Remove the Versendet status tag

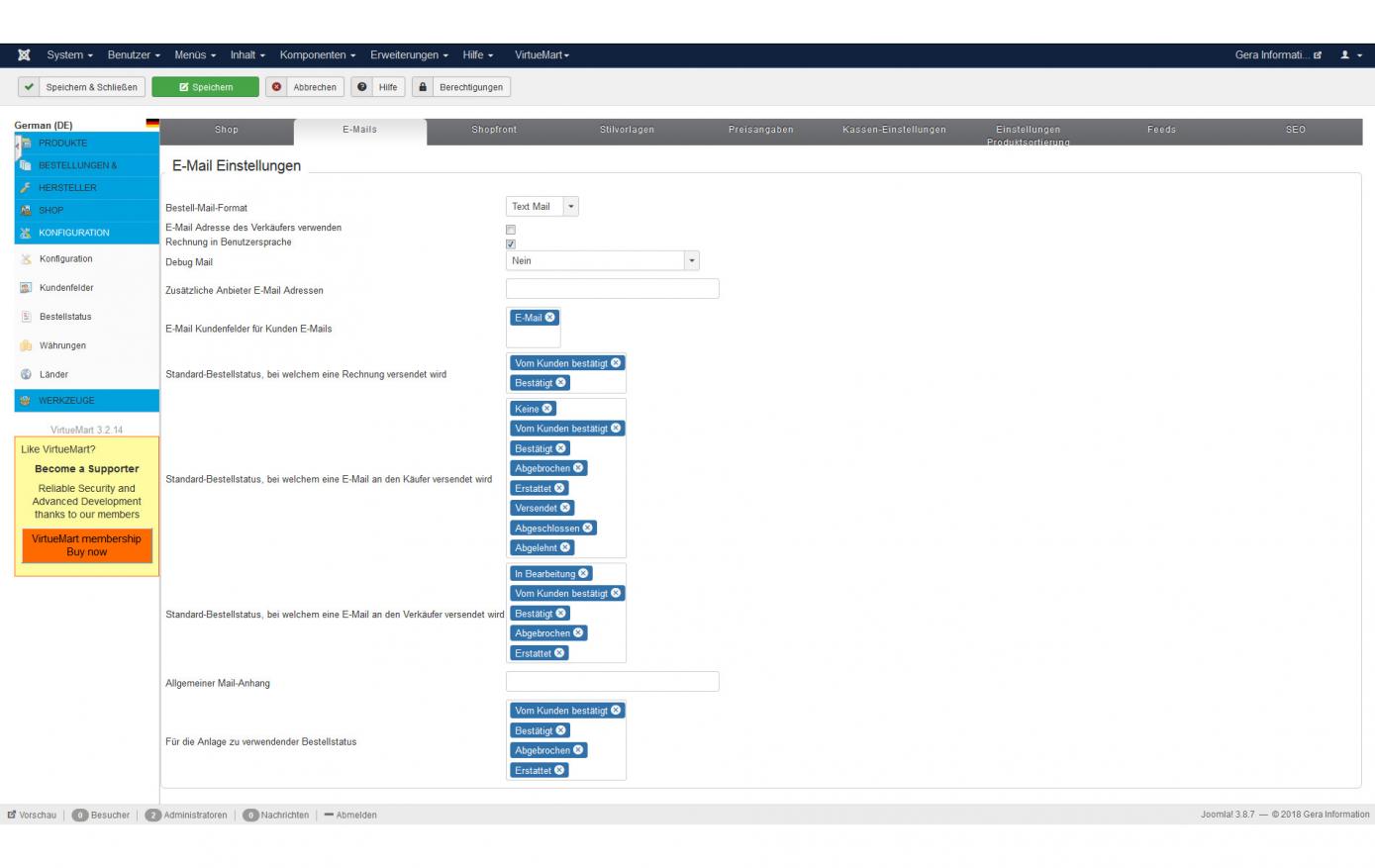tap(565, 508)
